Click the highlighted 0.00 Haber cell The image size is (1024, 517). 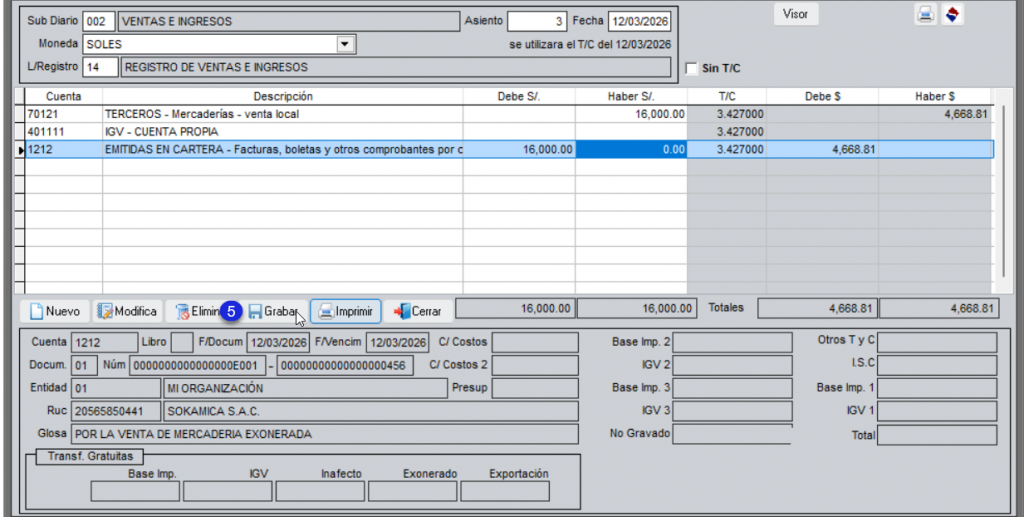coord(631,149)
